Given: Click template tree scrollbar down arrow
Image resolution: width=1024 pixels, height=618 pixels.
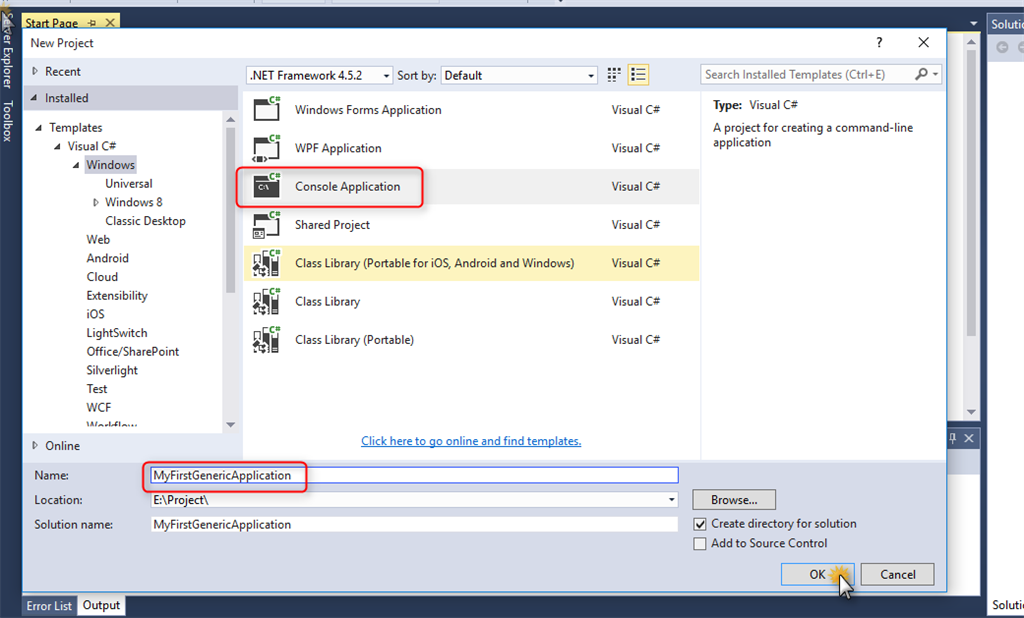Looking at the screenshot, I should point(231,425).
